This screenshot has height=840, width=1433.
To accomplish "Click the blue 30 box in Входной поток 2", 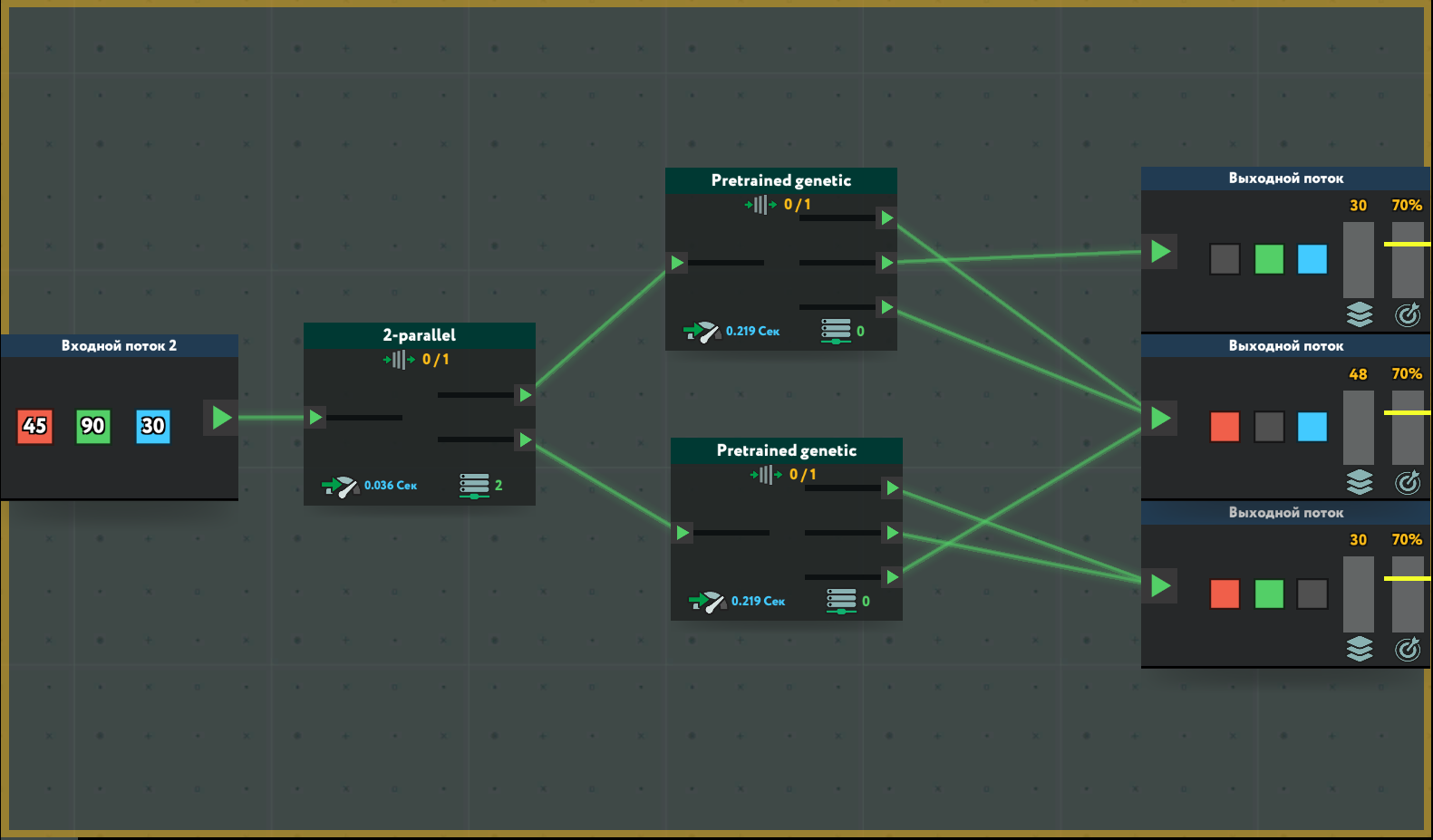I will click(x=152, y=426).
